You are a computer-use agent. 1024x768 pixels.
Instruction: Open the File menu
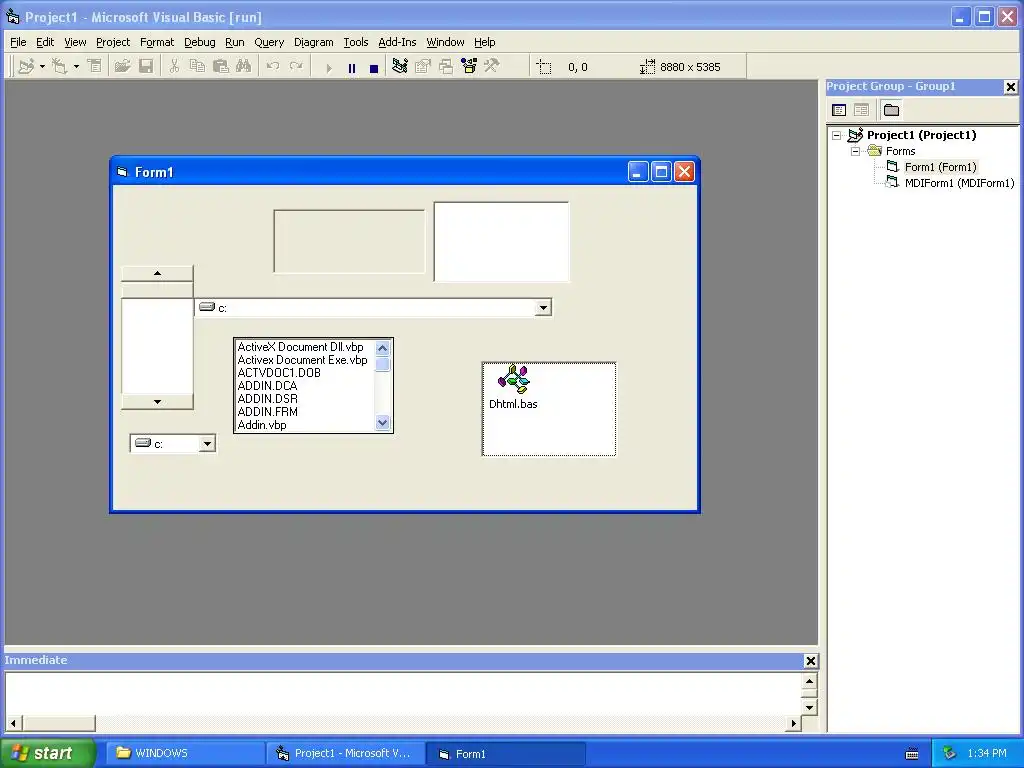(18, 42)
